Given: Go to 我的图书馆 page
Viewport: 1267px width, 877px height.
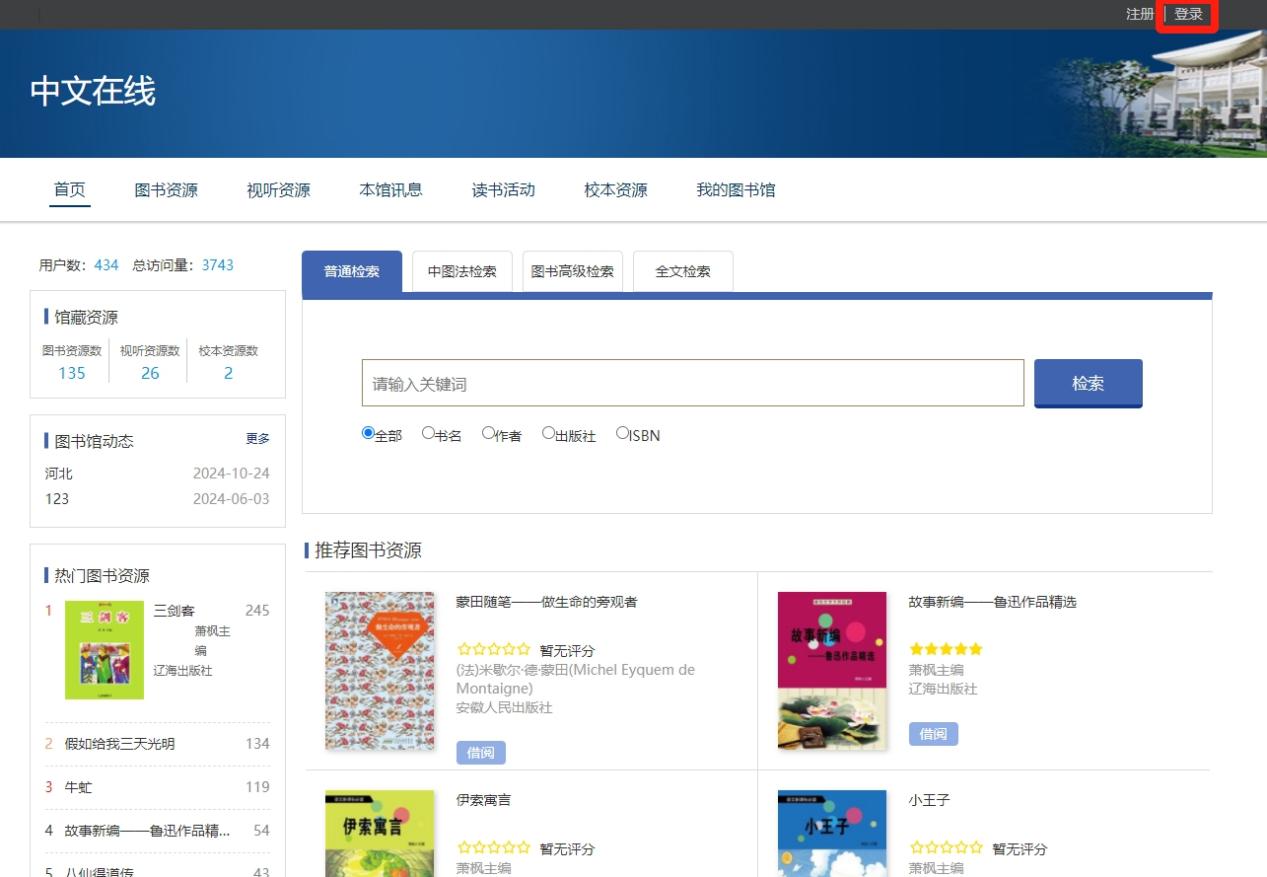Looking at the screenshot, I should (735, 190).
